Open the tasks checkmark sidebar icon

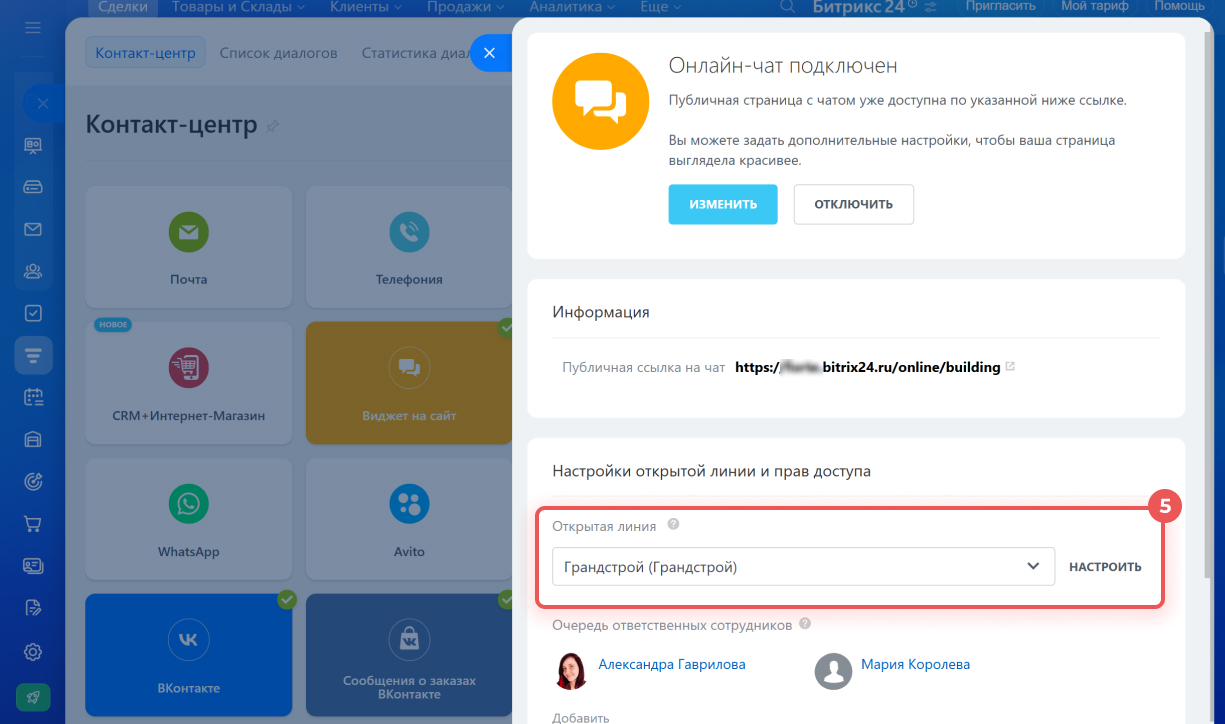pos(33,313)
